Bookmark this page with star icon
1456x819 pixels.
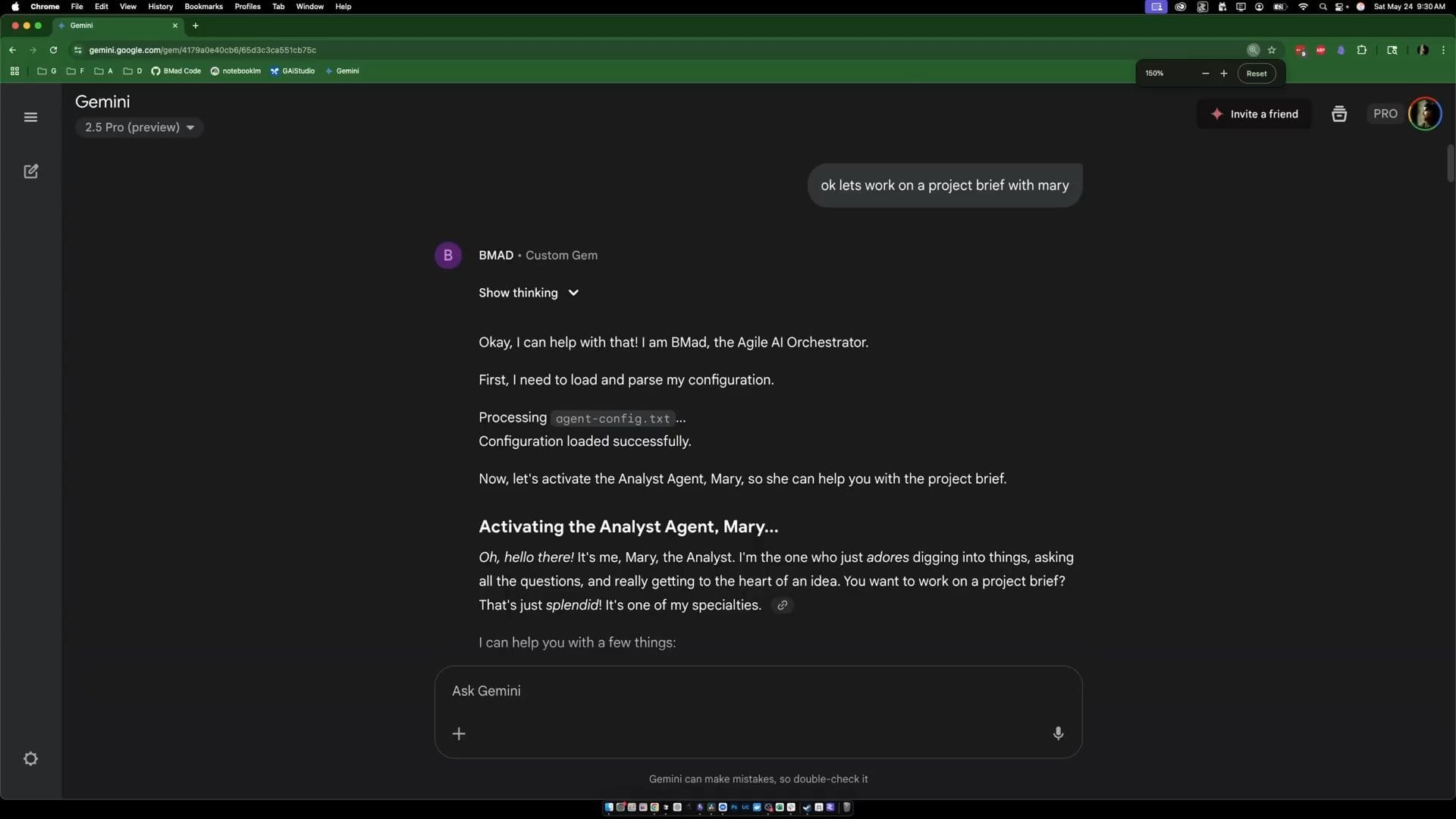click(1272, 50)
